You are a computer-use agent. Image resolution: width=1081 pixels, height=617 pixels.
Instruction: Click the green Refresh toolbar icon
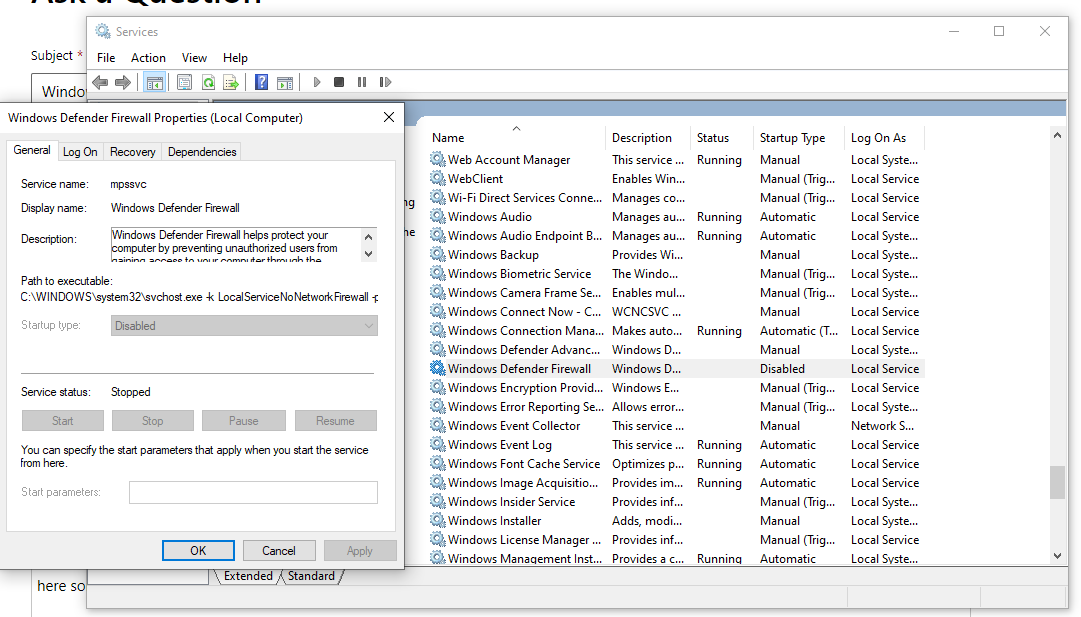[x=208, y=83]
